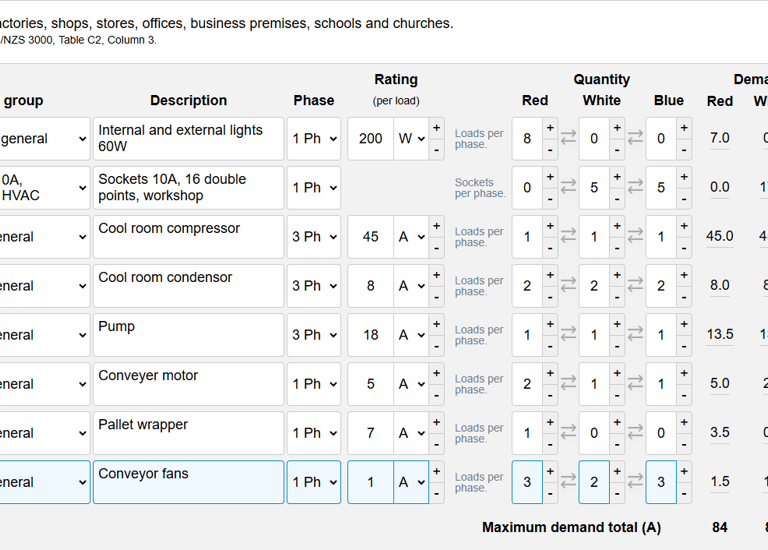Change rating unit for Conveyer motor
Screen dimensions: 768x550
click(411, 384)
